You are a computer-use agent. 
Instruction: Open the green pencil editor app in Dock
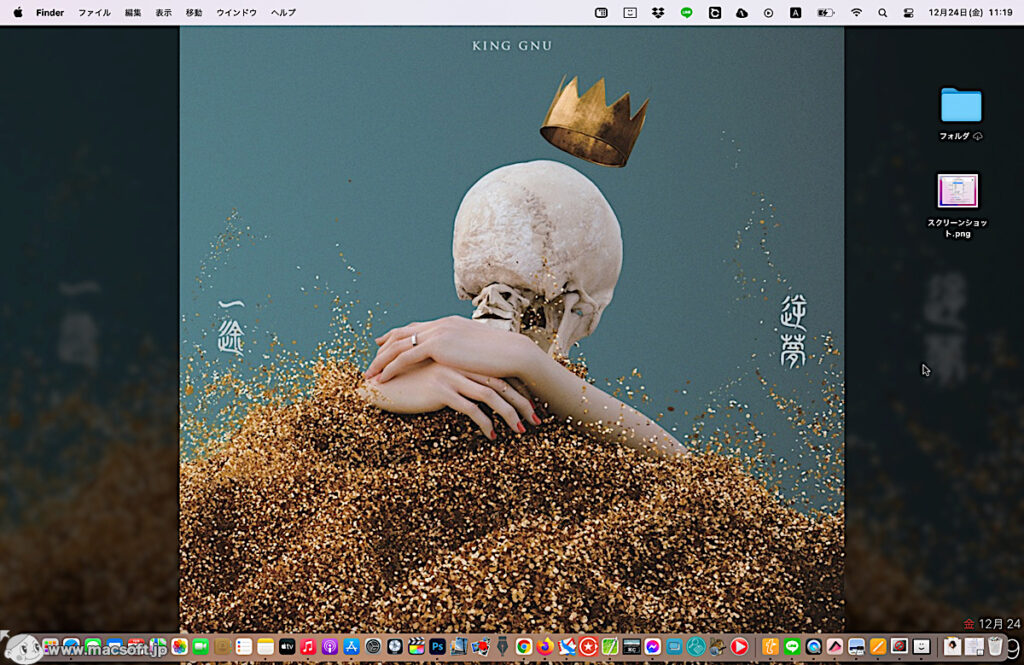coord(610,647)
